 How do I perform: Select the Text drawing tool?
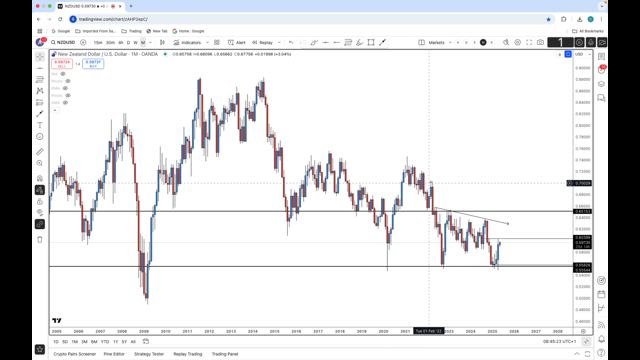[x=40, y=125]
